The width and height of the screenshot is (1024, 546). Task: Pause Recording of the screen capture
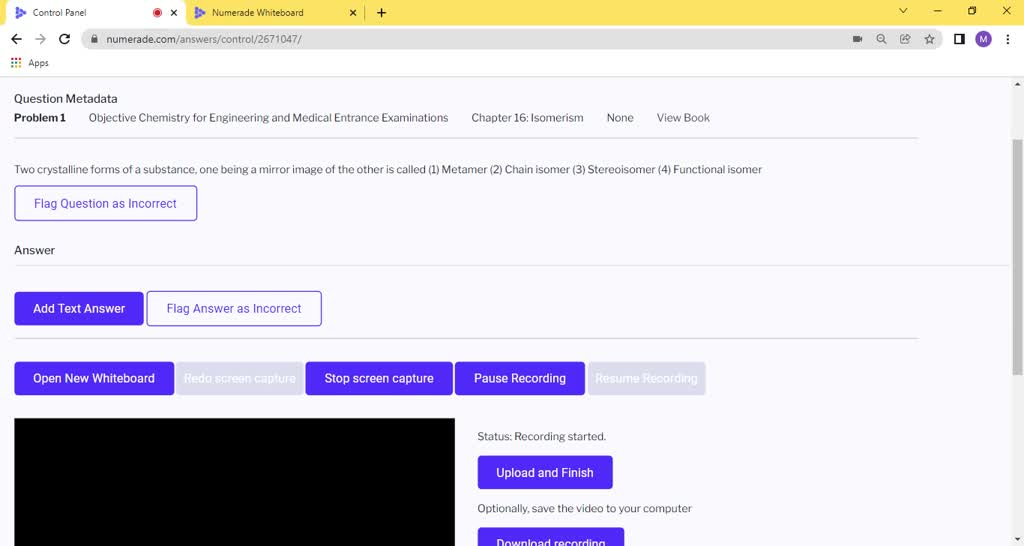click(519, 378)
